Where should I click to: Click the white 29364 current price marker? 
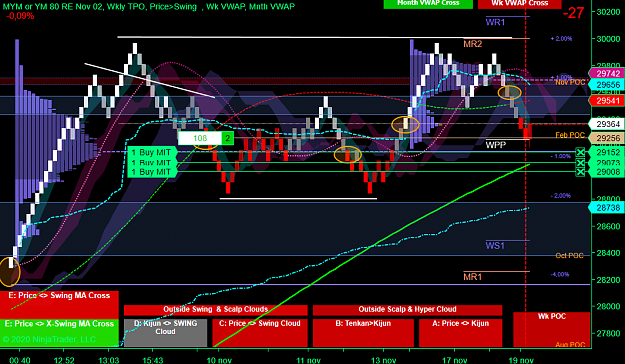pyautogui.click(x=606, y=124)
